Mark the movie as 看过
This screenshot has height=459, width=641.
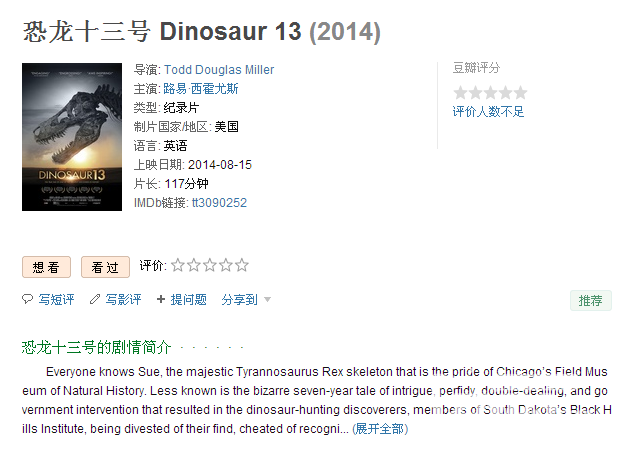(x=105, y=267)
